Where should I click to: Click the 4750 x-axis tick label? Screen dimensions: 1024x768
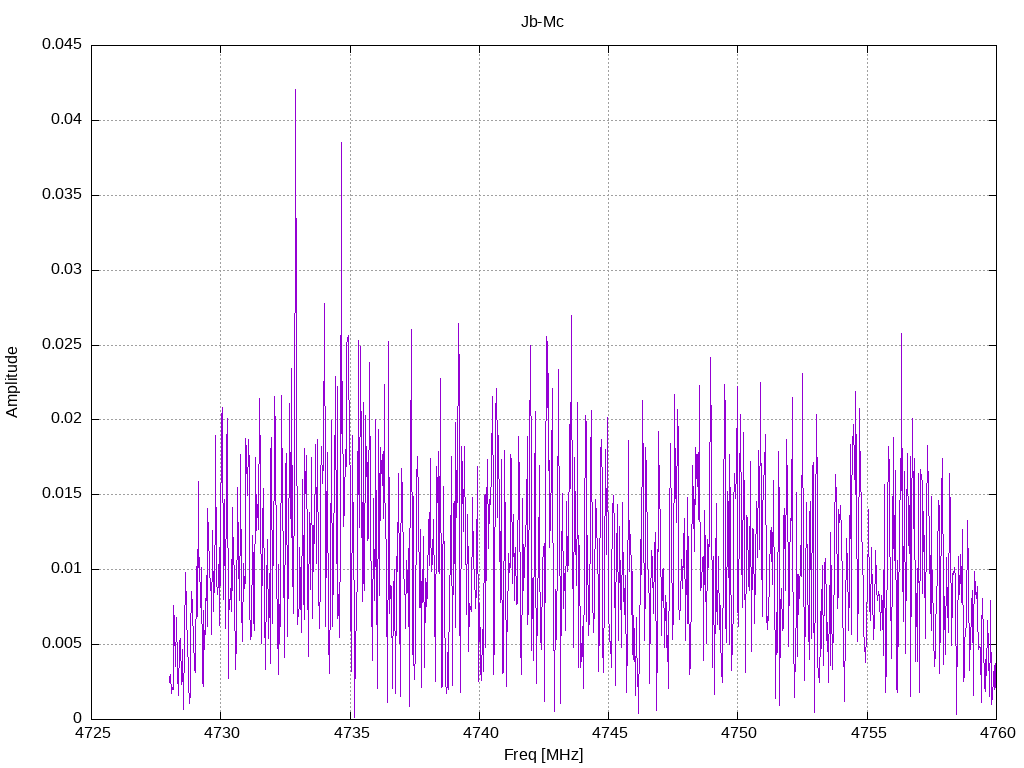tap(739, 733)
